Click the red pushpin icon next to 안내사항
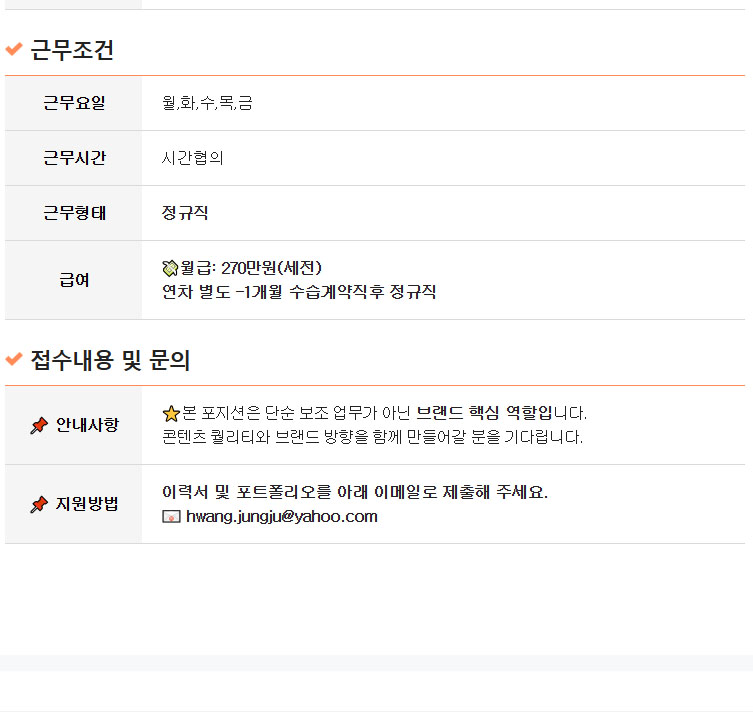Viewport: 753px width, 717px height. [x=39, y=426]
